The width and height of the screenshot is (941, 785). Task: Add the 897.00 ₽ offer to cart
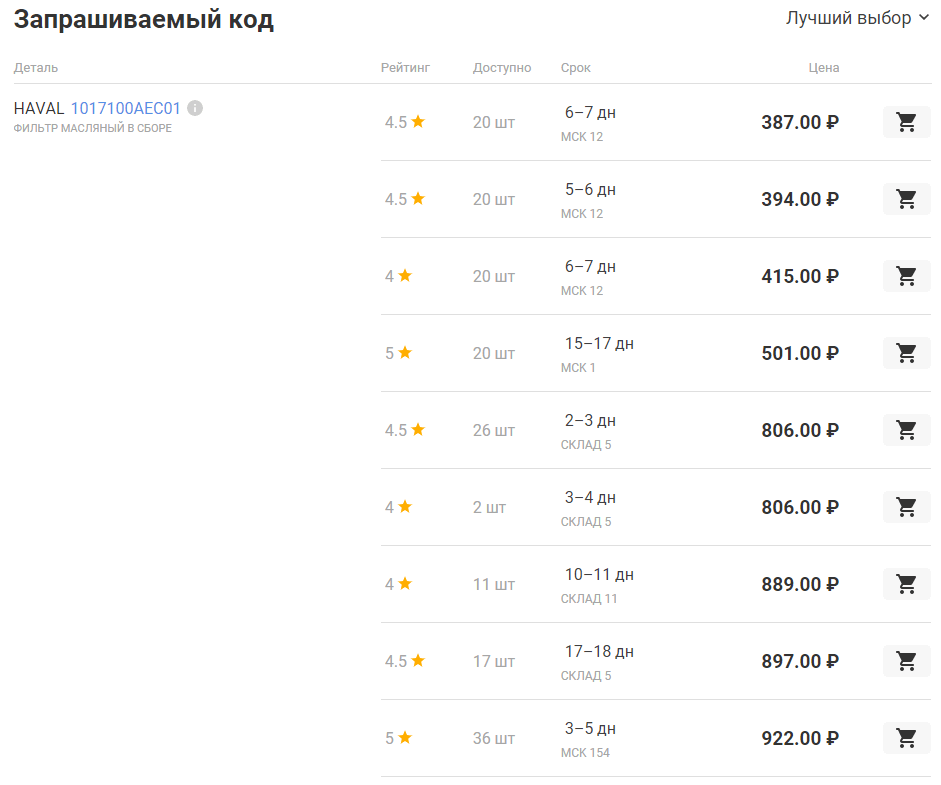[906, 661]
